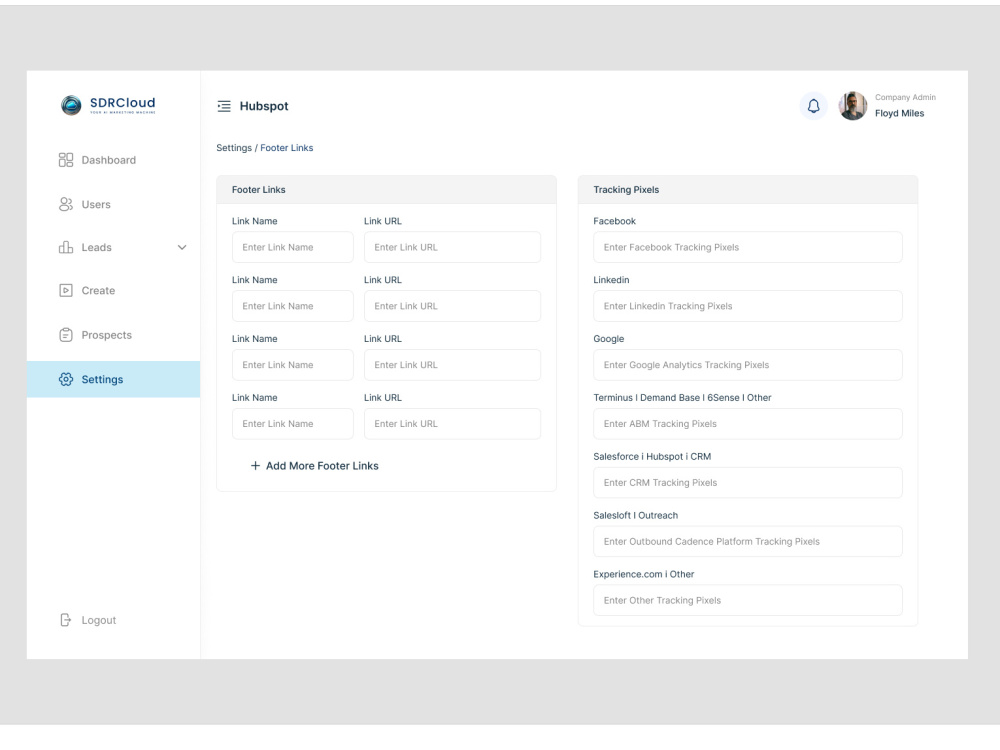Image resolution: width=1000 pixels, height=750 pixels.
Task: Click Outbound Cadence Platform Tracking Pixels field
Action: coord(747,541)
